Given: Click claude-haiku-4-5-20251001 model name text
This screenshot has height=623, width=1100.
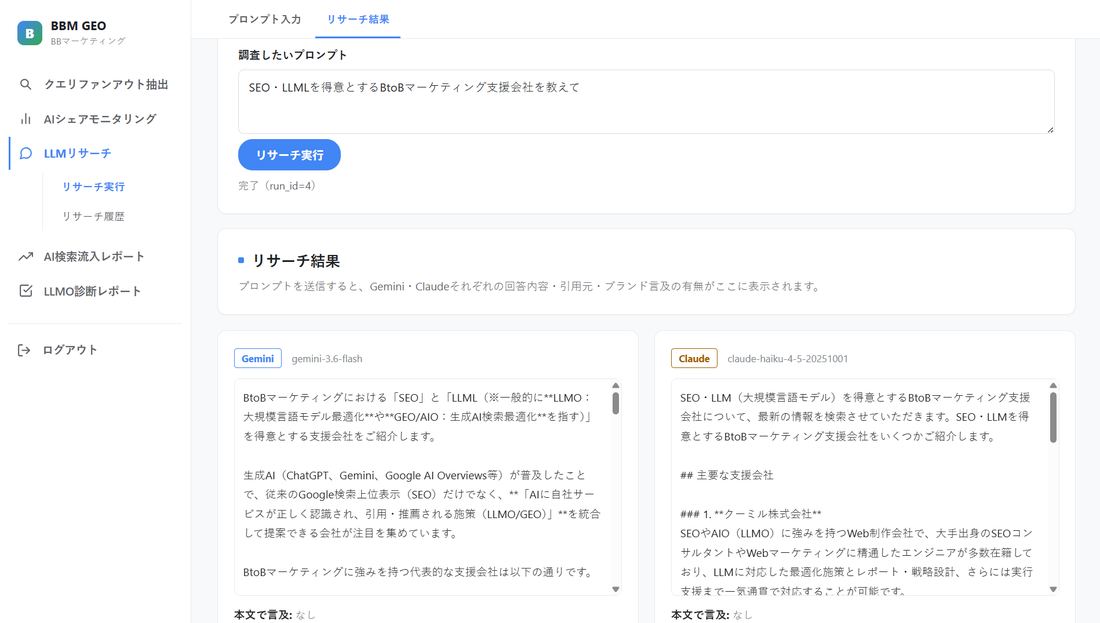Looking at the screenshot, I should click(787, 359).
